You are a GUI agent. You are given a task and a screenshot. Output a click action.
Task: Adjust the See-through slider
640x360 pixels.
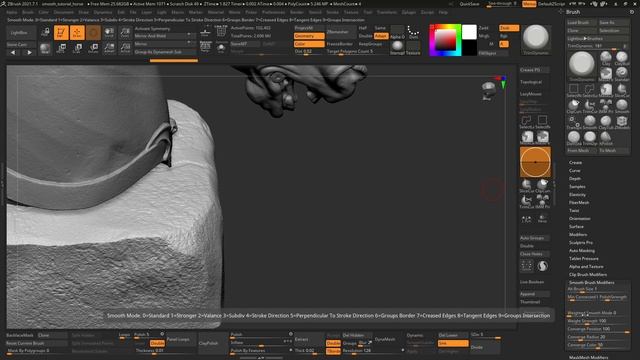click(502, 4)
